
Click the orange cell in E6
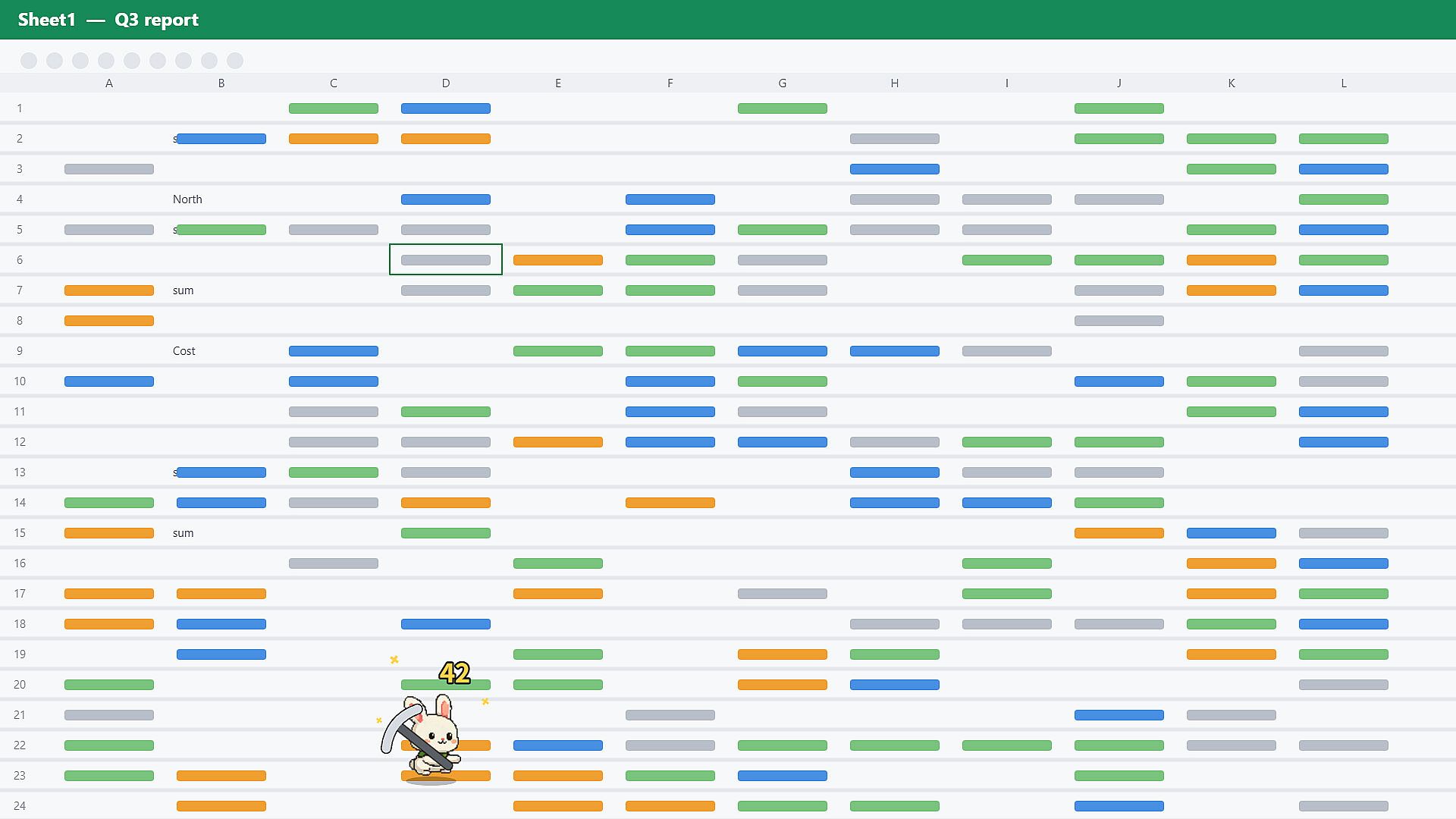pyautogui.click(x=558, y=260)
